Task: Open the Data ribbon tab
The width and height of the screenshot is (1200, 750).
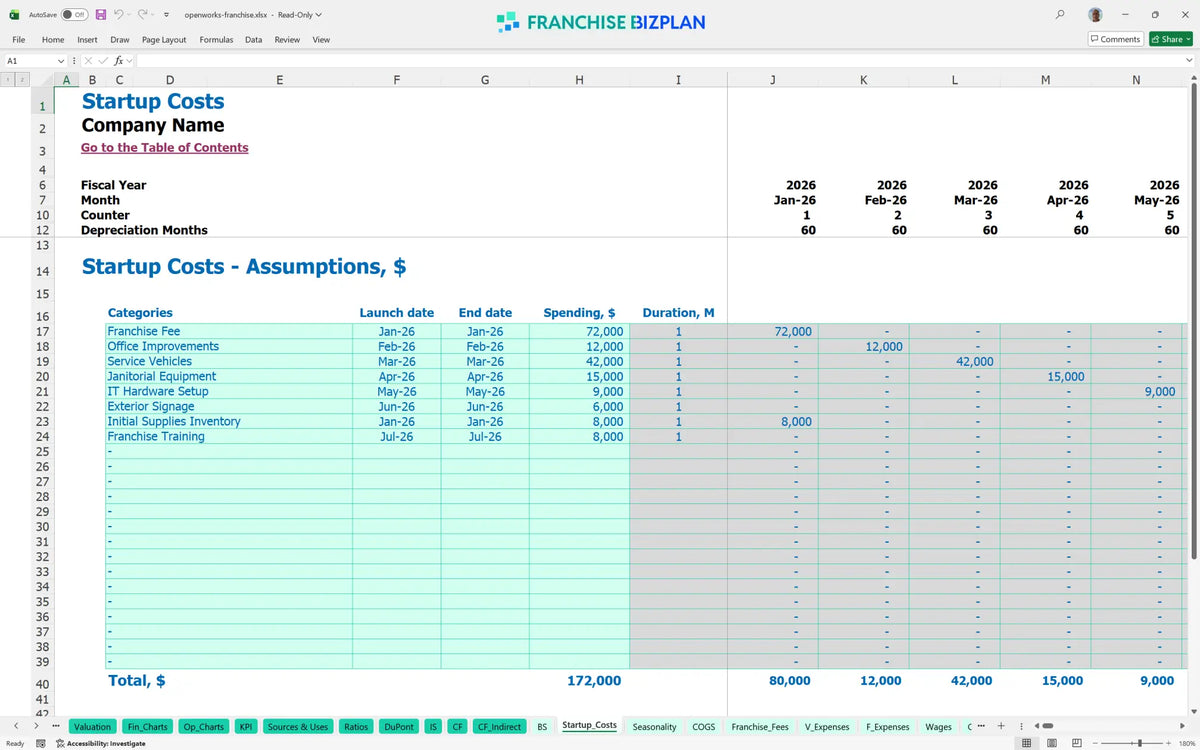Action: click(x=254, y=40)
